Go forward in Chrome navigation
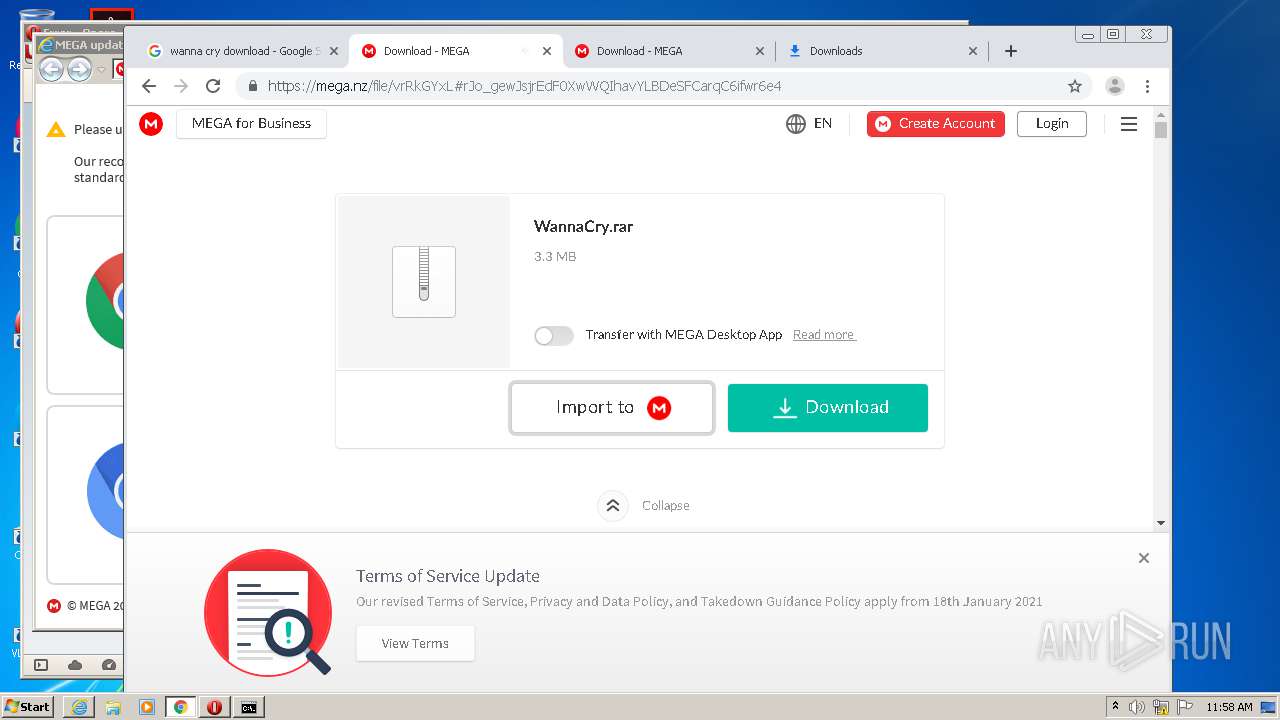Image resolution: width=1280 pixels, height=720 pixels. tap(181, 86)
